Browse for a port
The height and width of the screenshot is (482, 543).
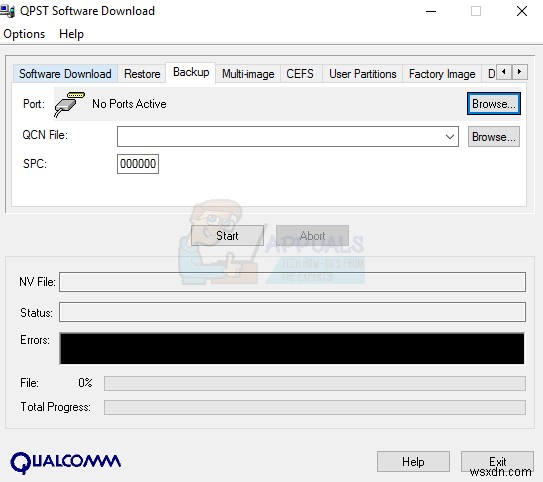[493, 104]
